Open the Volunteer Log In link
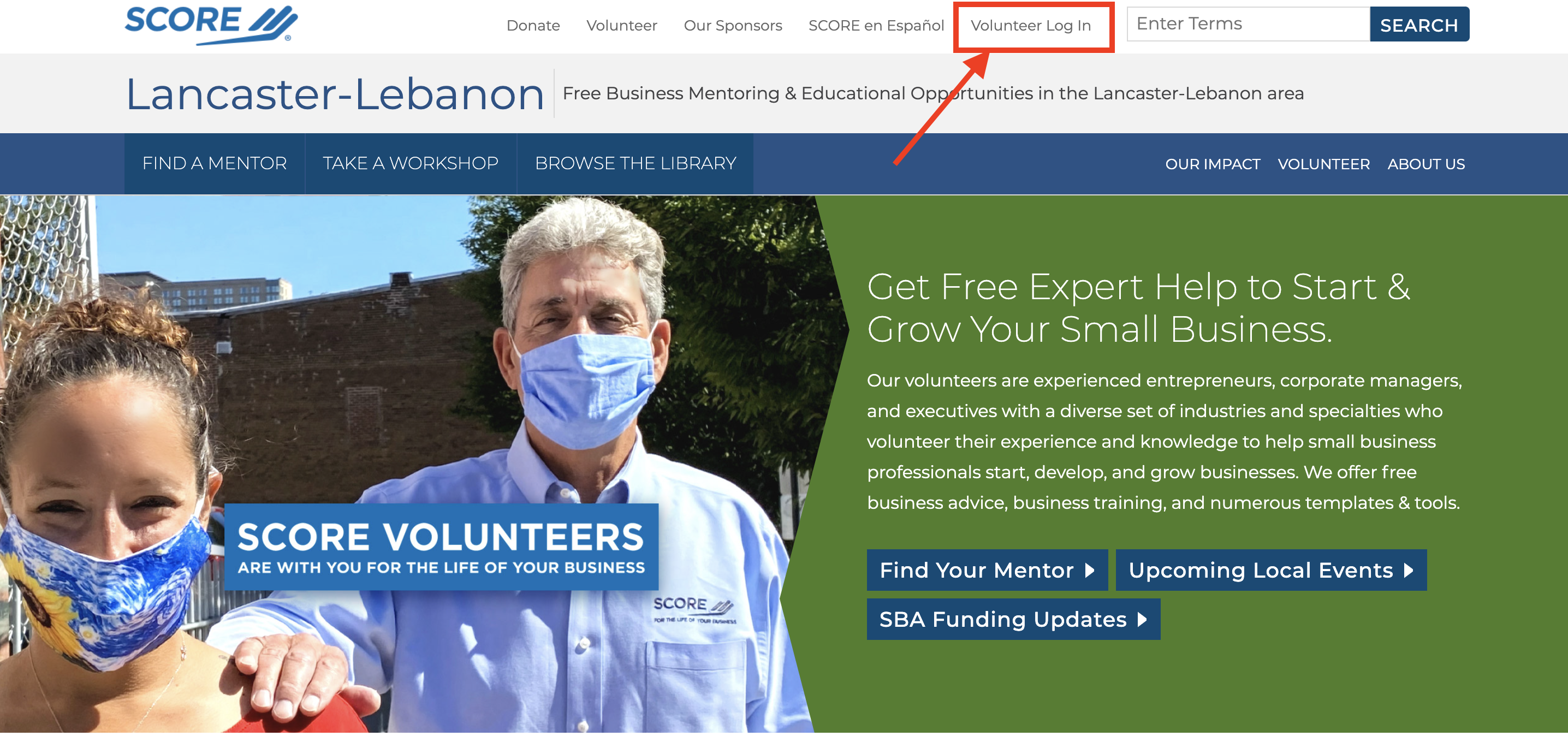Image resolution: width=1568 pixels, height=736 pixels. 1031,26
